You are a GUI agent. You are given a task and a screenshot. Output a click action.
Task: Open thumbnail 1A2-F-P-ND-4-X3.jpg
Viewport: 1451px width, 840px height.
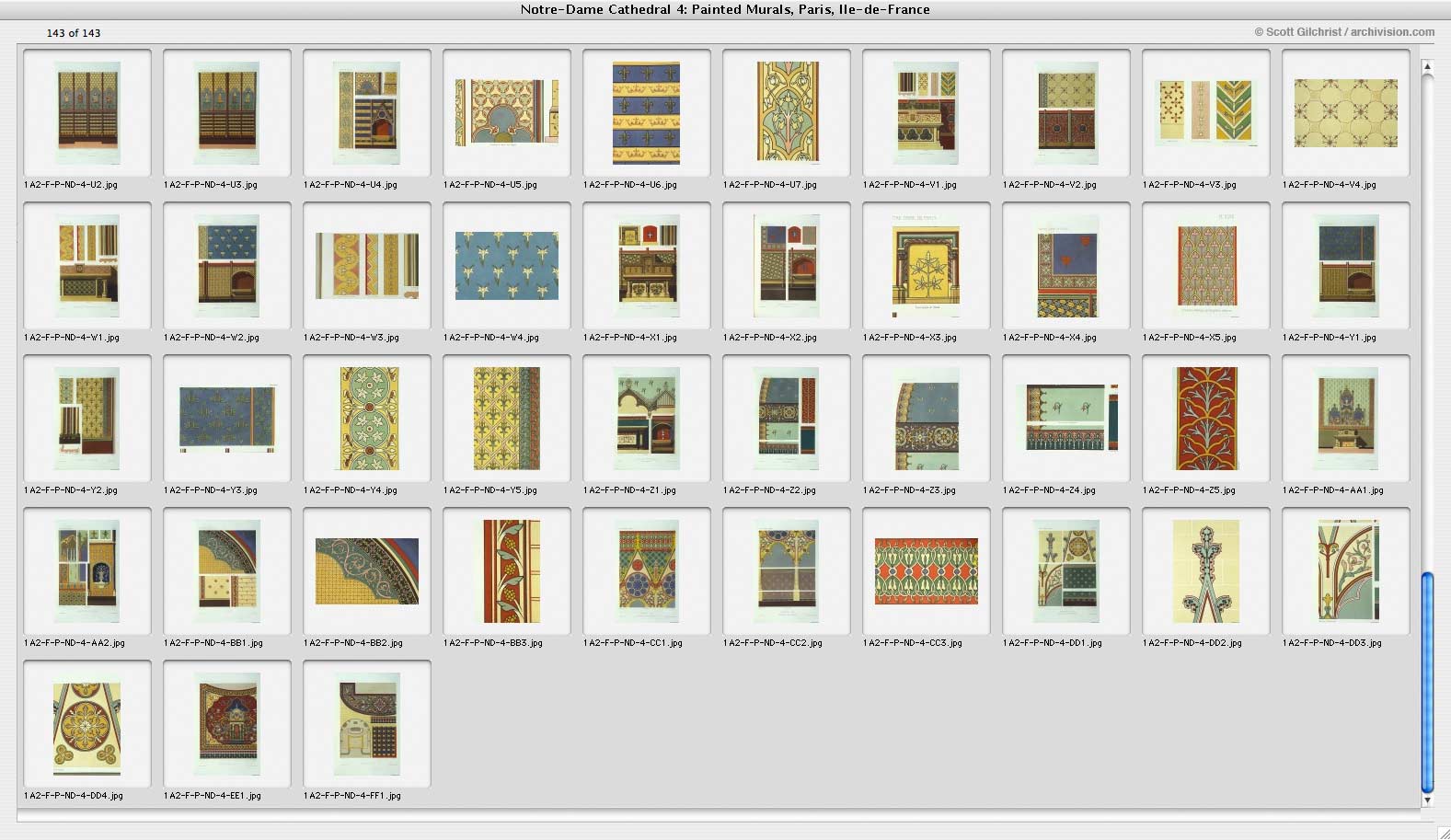927,266
